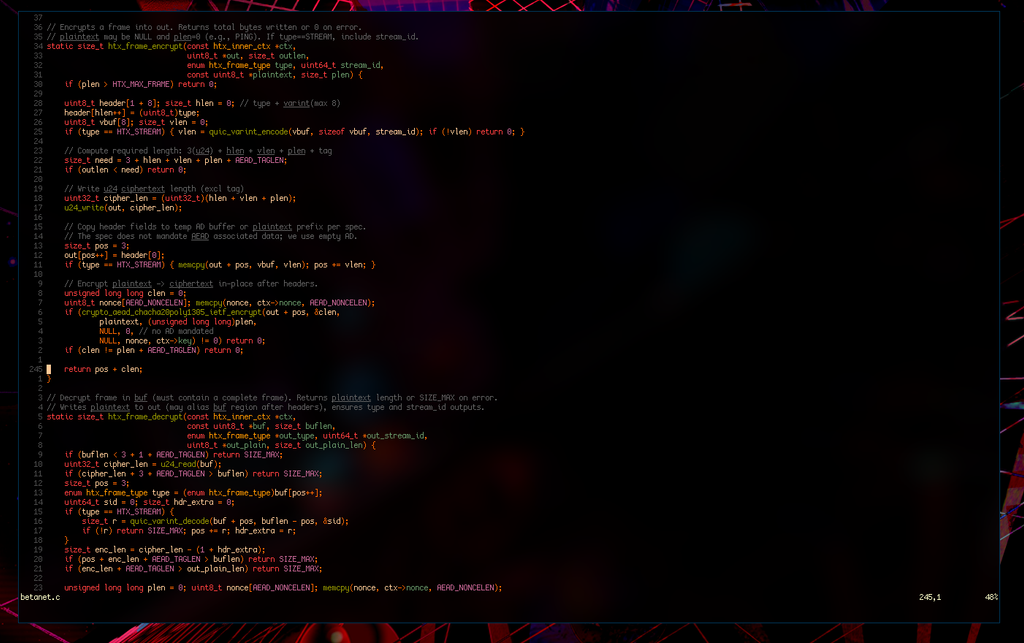This screenshot has height=643, width=1024.
Task: Click the 'if (buflen < 3 + 1 + AEAD_TAGLEN)' check
Action: tap(136, 455)
